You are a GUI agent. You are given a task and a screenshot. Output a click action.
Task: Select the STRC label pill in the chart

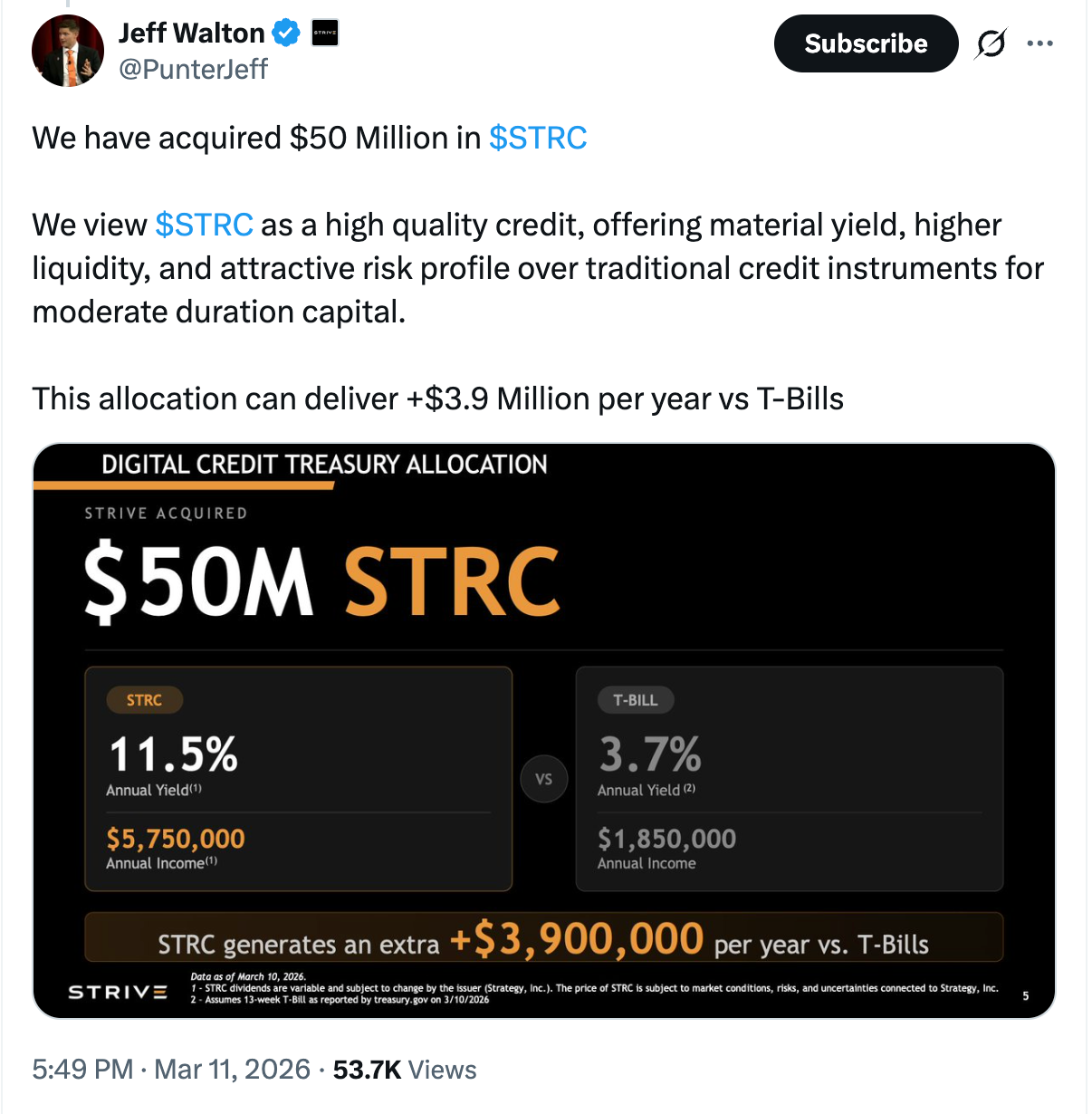click(x=144, y=699)
